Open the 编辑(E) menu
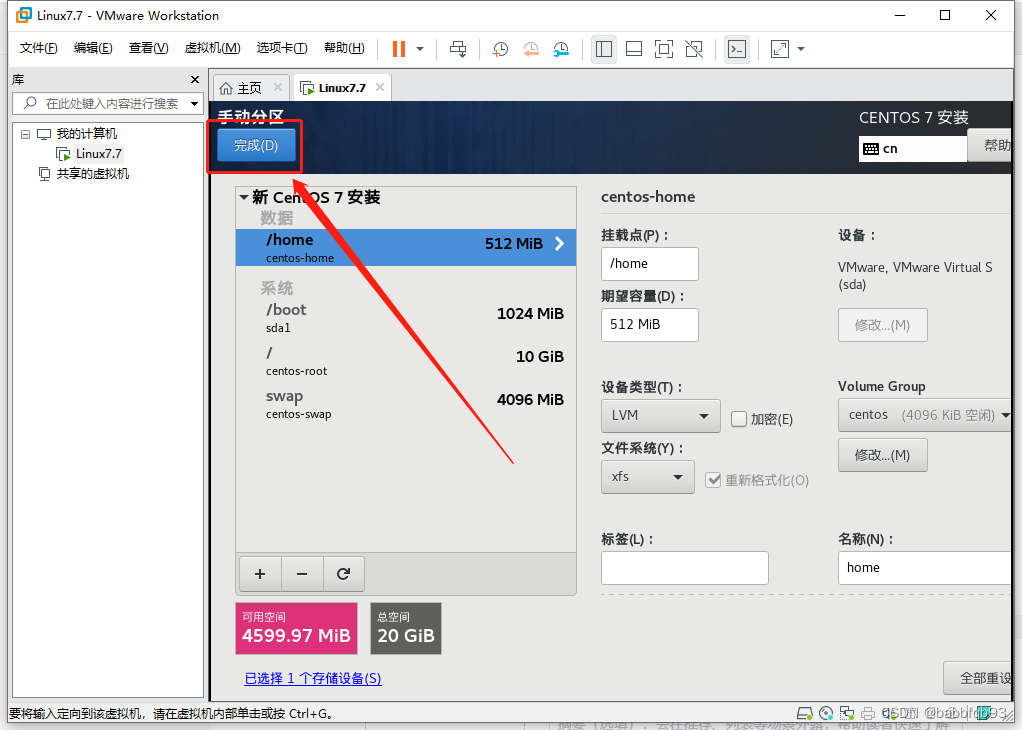The image size is (1022, 730). 93,48
